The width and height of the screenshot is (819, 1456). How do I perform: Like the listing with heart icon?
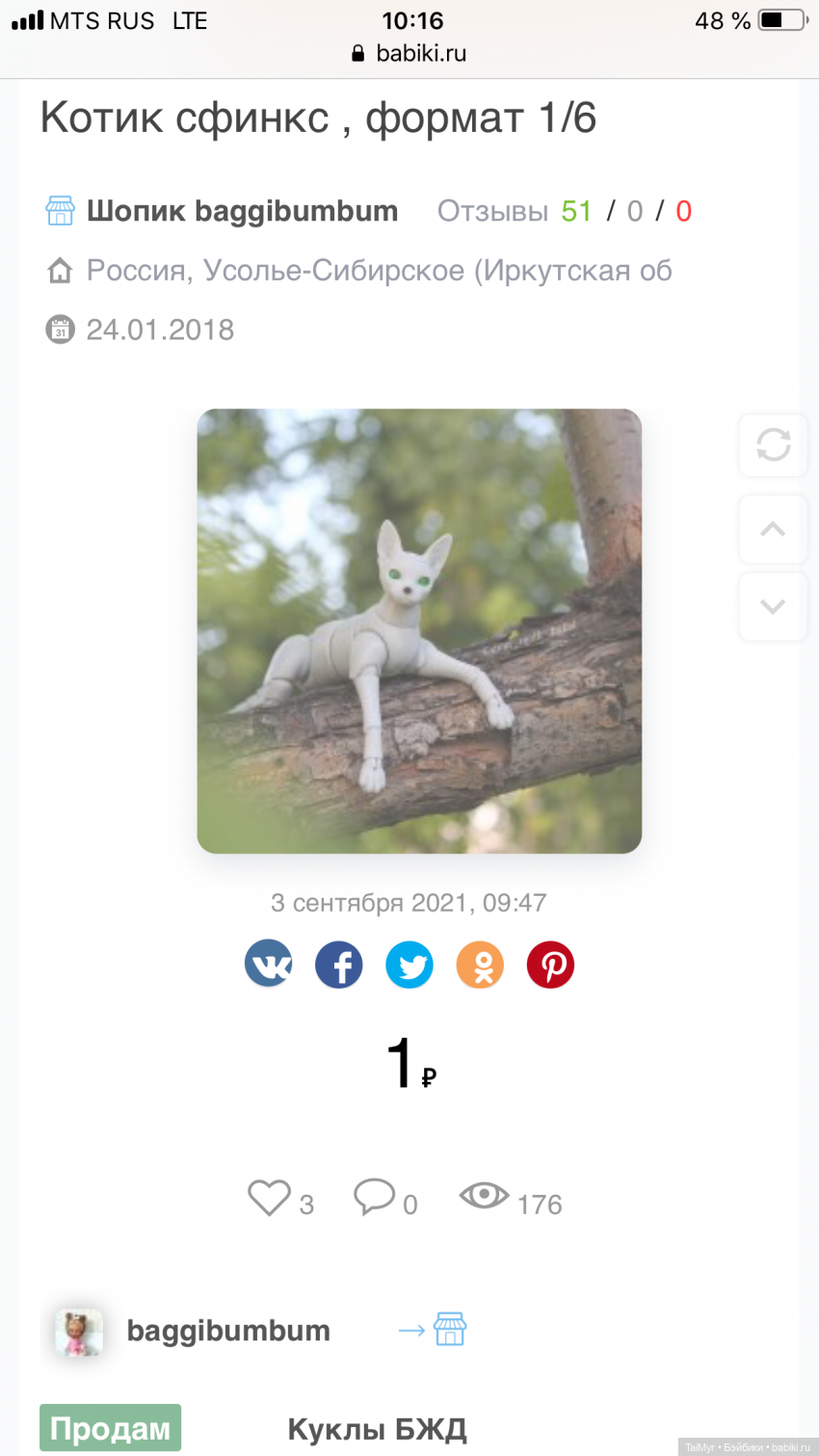point(269,1198)
